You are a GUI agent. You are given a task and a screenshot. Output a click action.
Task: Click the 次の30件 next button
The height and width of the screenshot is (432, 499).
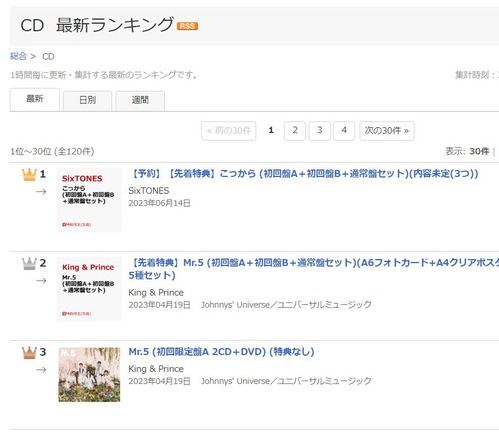click(387, 131)
